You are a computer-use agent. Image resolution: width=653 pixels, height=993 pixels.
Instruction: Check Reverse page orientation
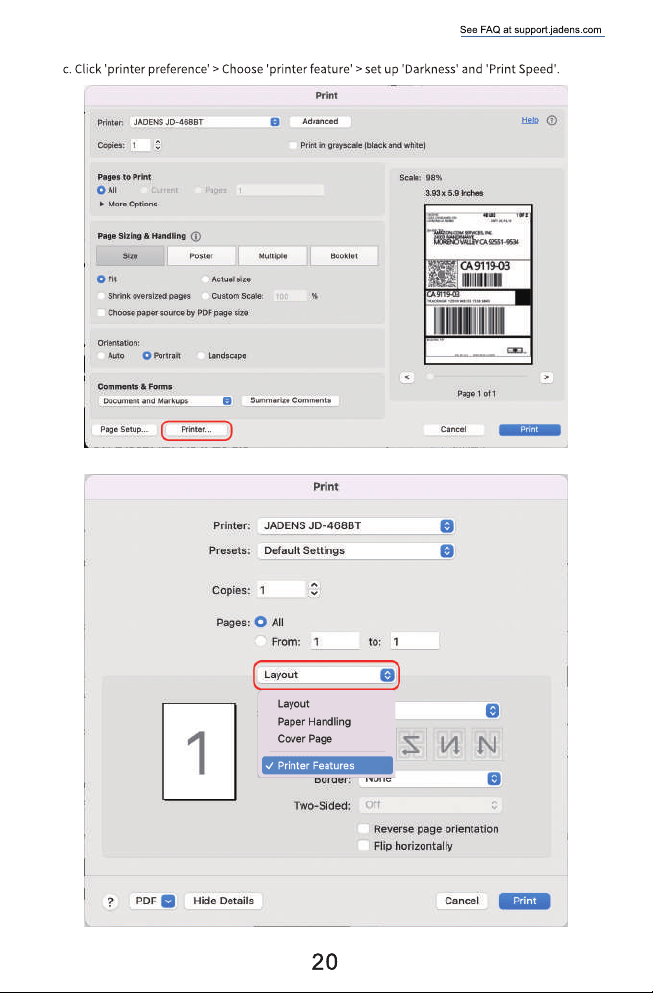pos(364,828)
